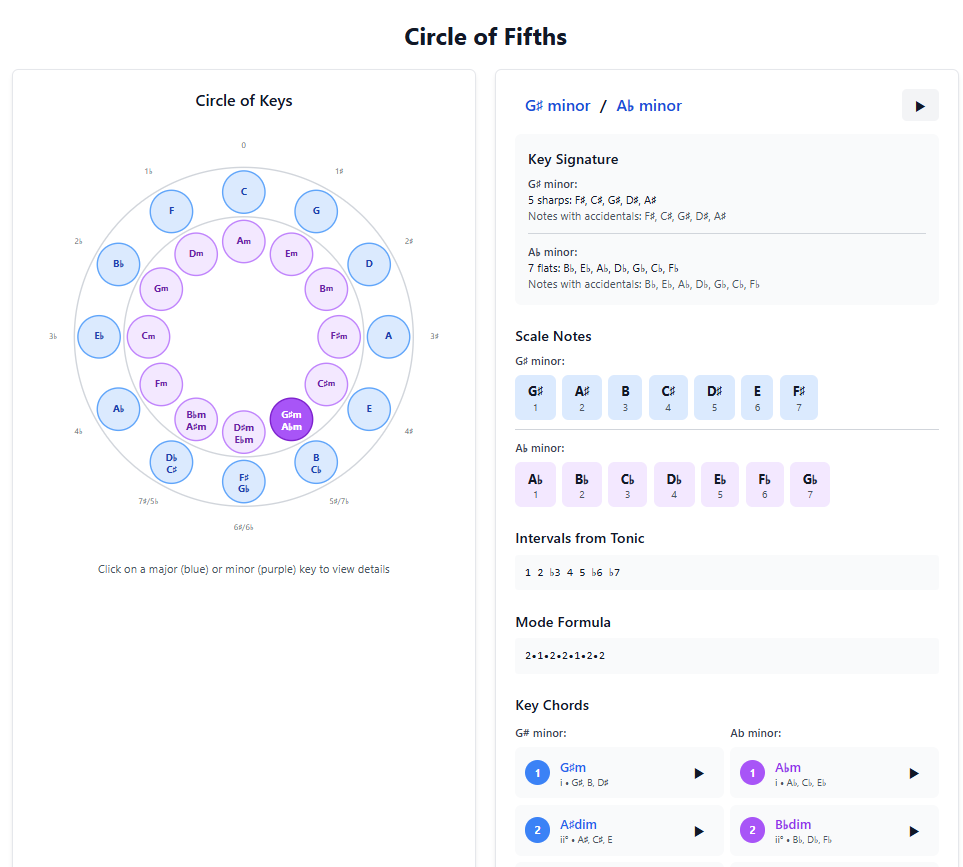
Task: Click the A♭ minor heading link
Action: pos(649,106)
